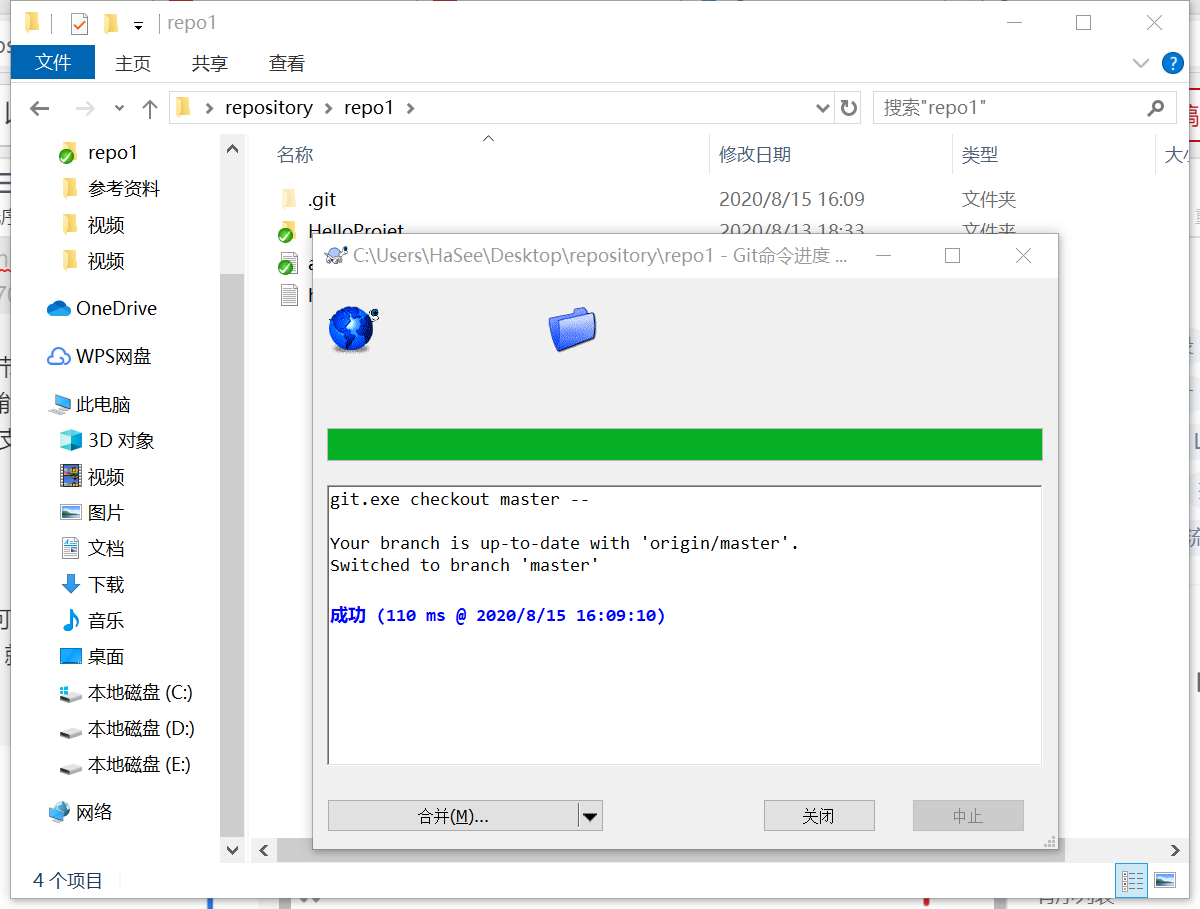Click the search magnifier icon

click(1156, 108)
